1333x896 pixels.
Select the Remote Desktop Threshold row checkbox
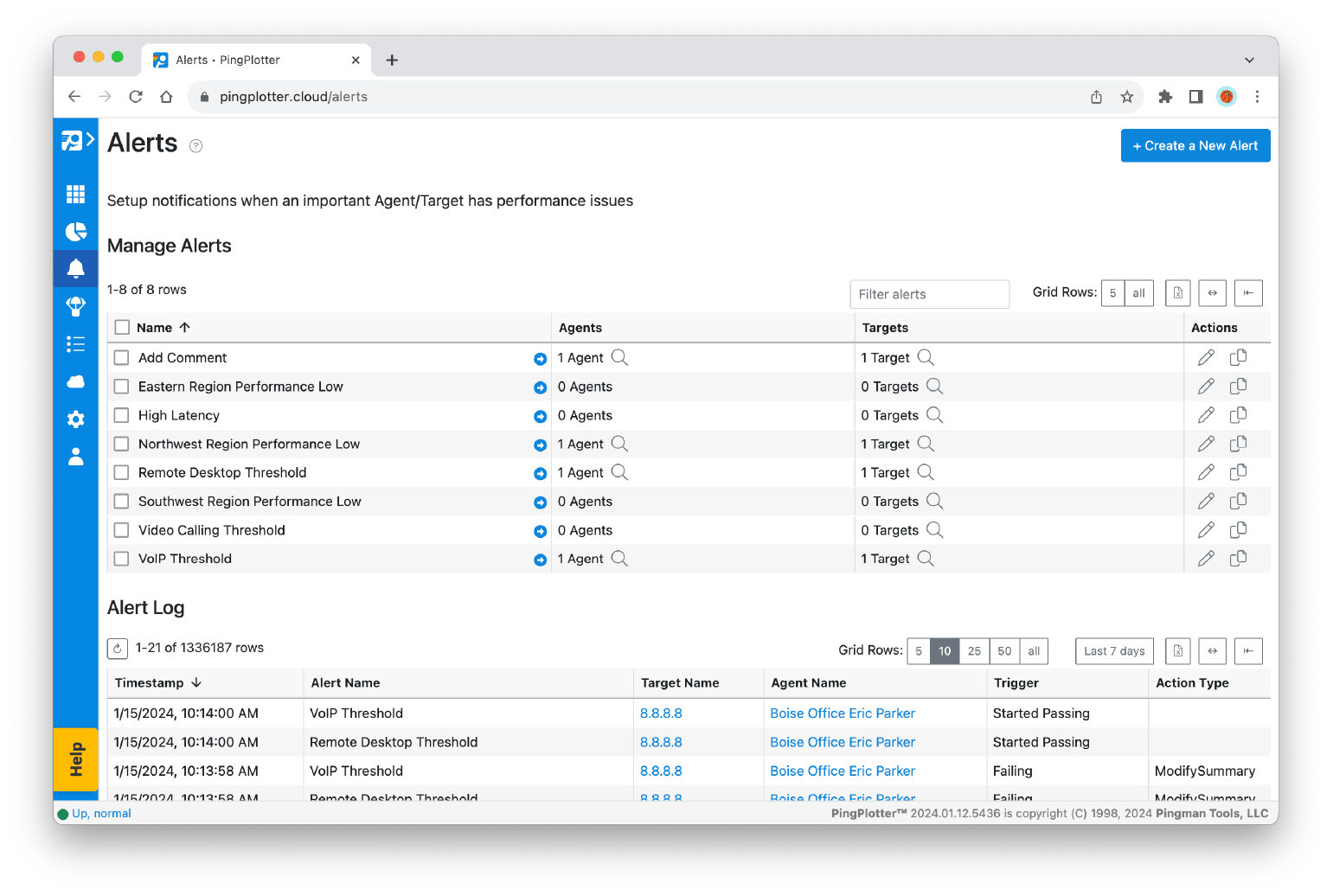(x=121, y=472)
